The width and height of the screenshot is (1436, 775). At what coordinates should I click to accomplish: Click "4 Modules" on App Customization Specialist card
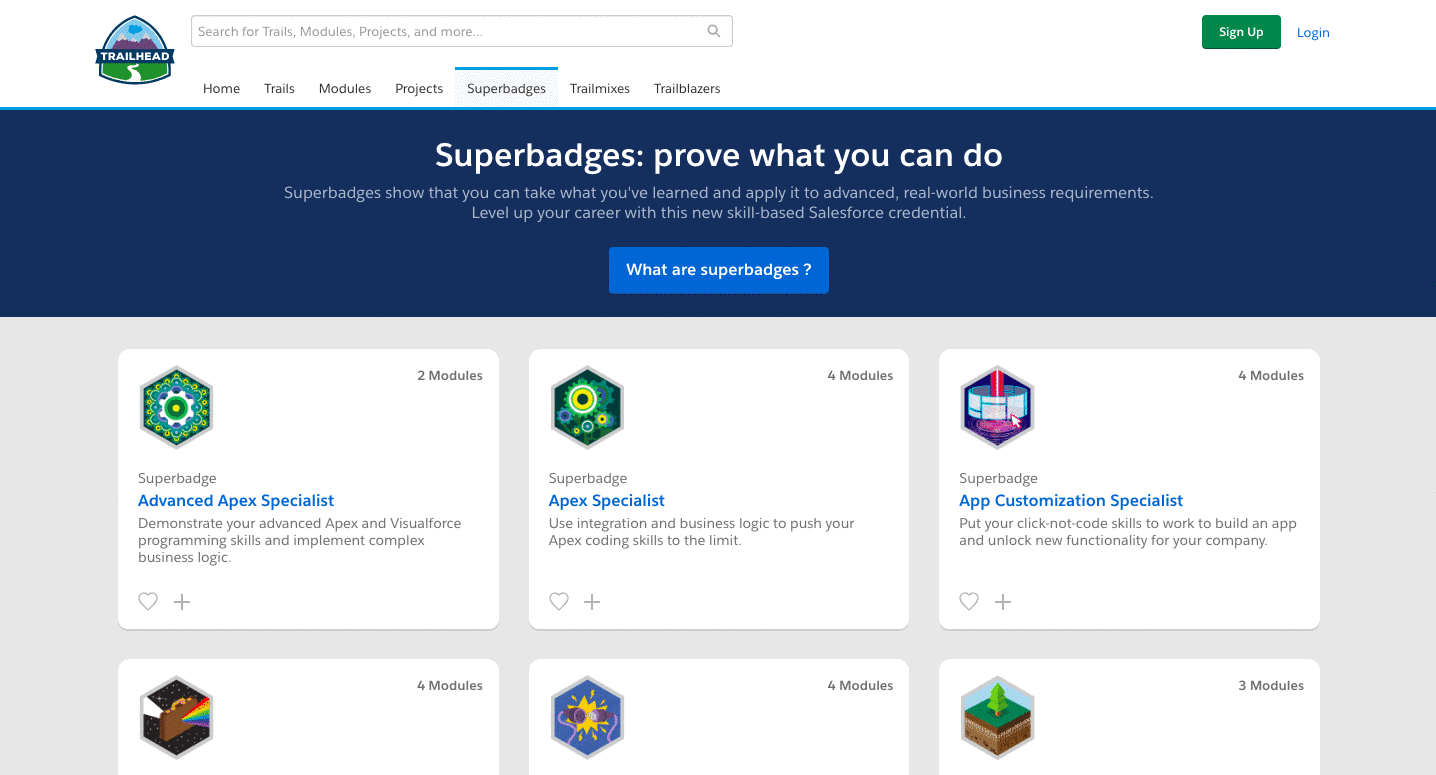(x=1271, y=376)
